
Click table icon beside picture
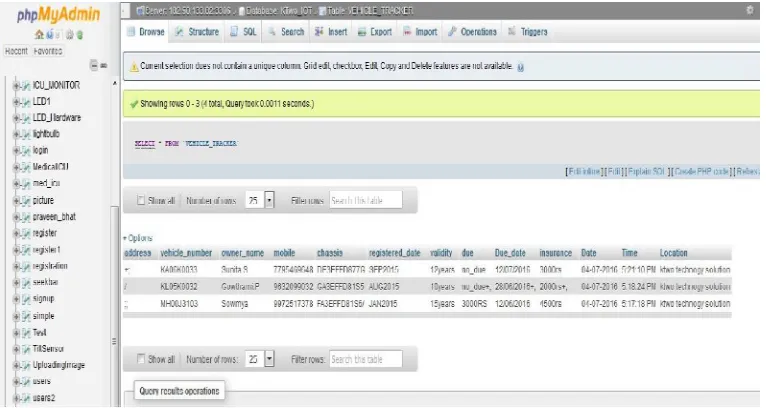click(26, 201)
